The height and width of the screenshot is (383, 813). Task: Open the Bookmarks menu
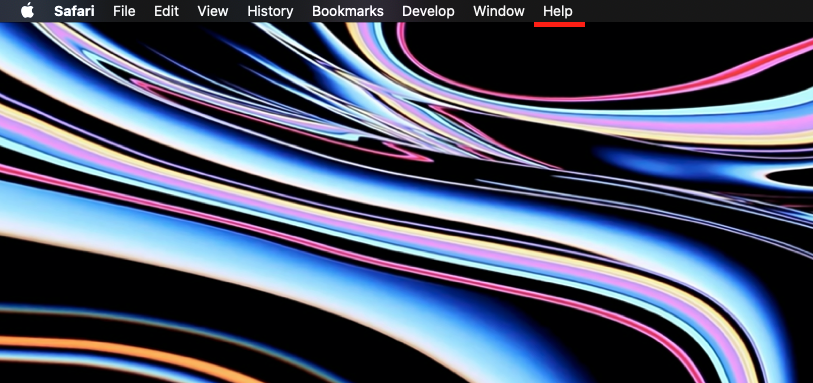[x=347, y=11]
